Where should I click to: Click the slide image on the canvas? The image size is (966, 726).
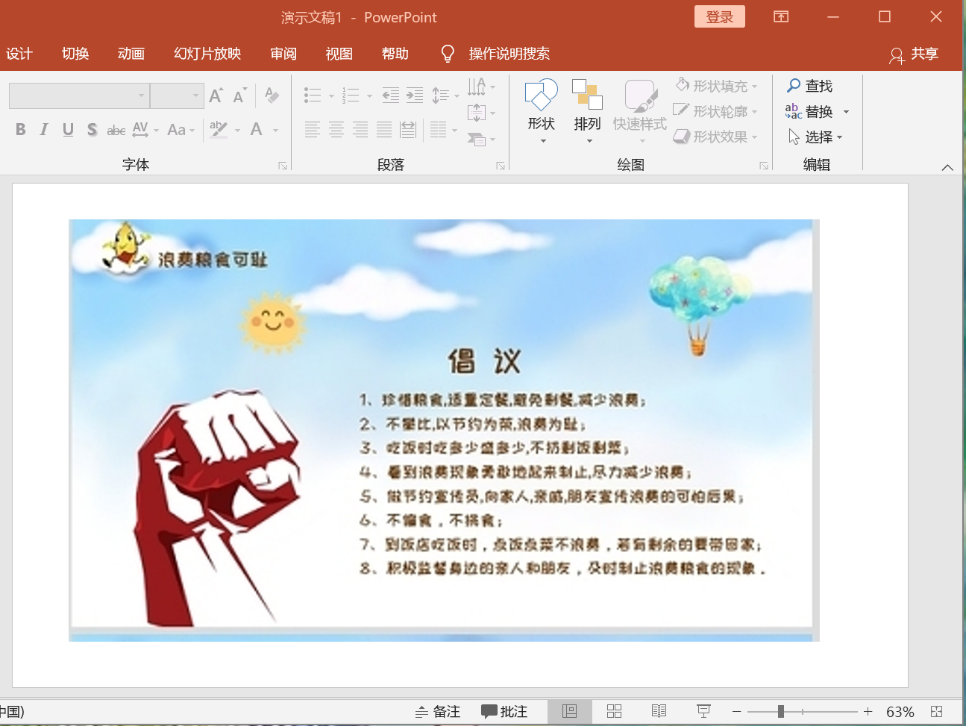coord(440,425)
